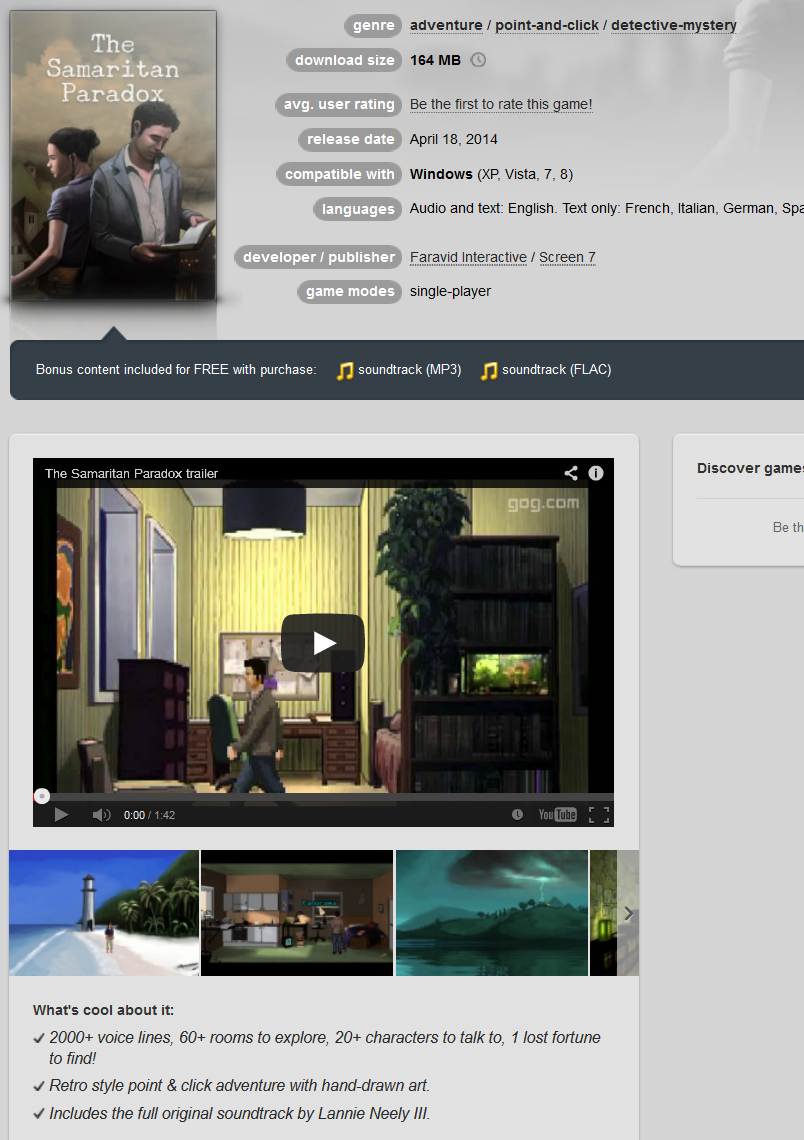The image size is (804, 1140).
Task: Click the point-and-click genre link
Action: click(x=547, y=25)
